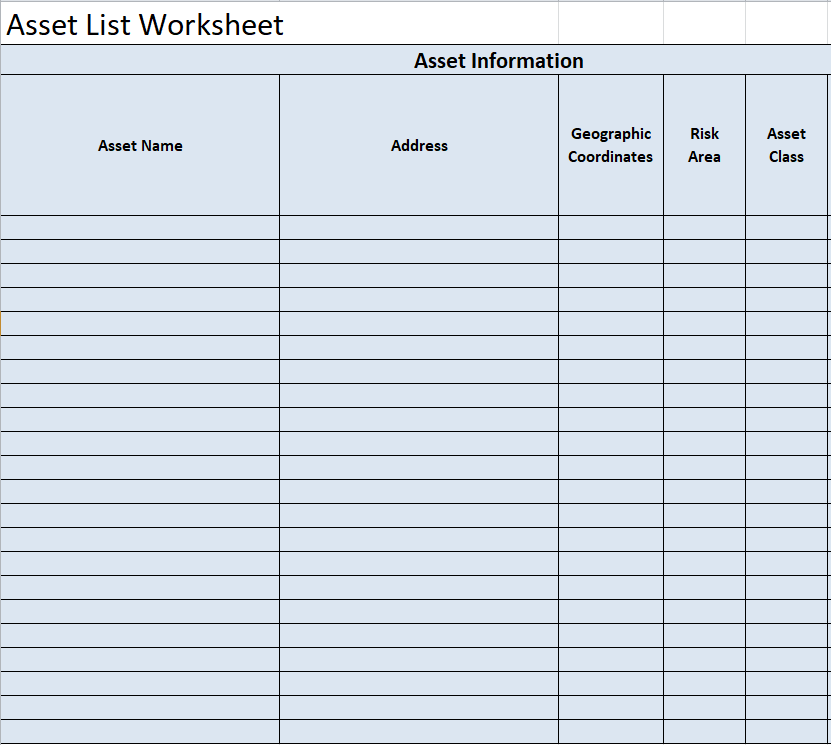Click first empty cell under Asset Class

point(786,228)
